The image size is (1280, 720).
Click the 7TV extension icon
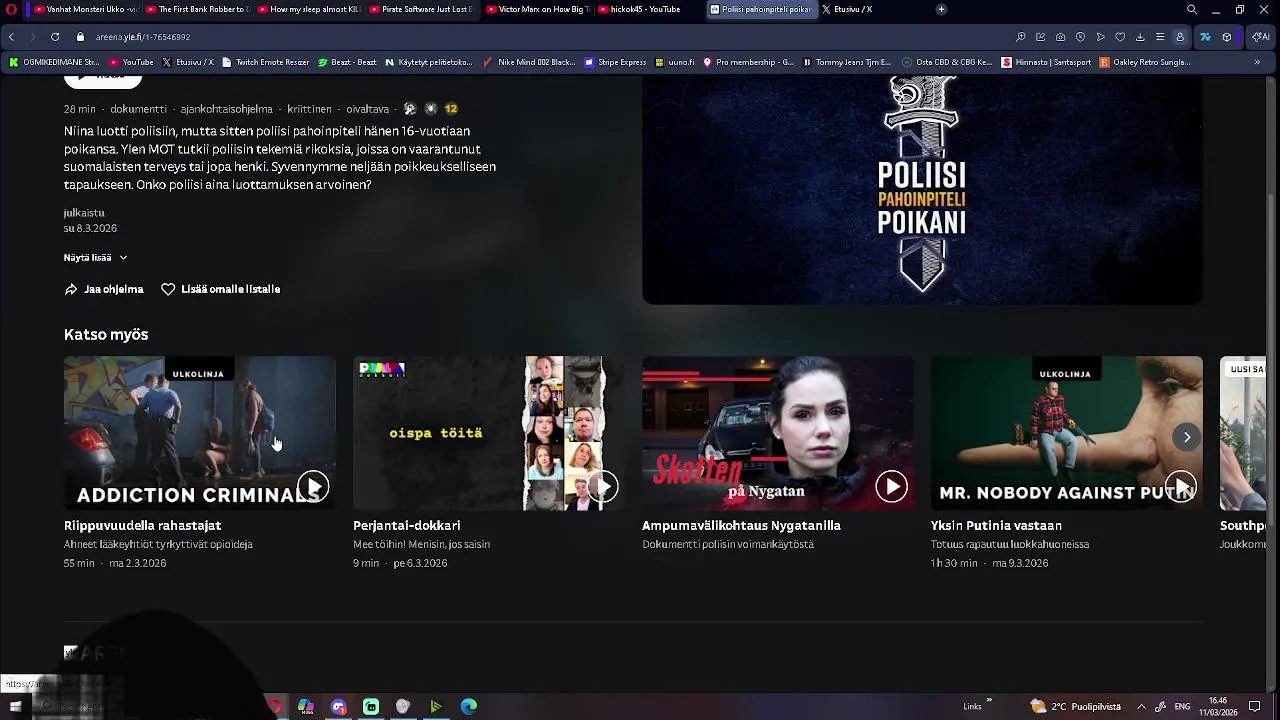click(x=1205, y=37)
